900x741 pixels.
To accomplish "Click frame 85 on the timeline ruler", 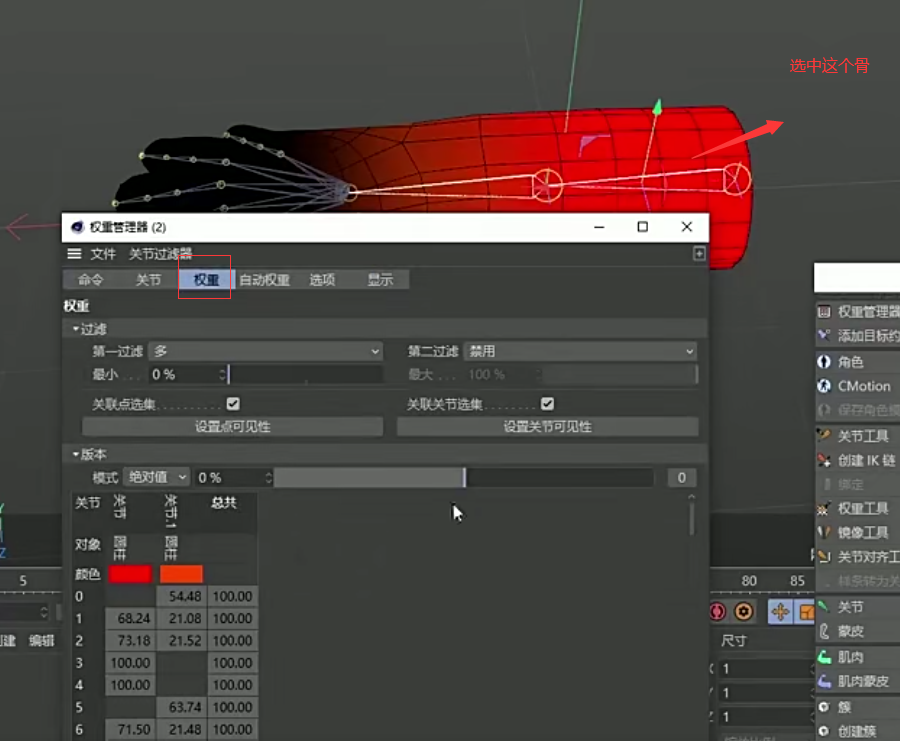I will click(797, 581).
